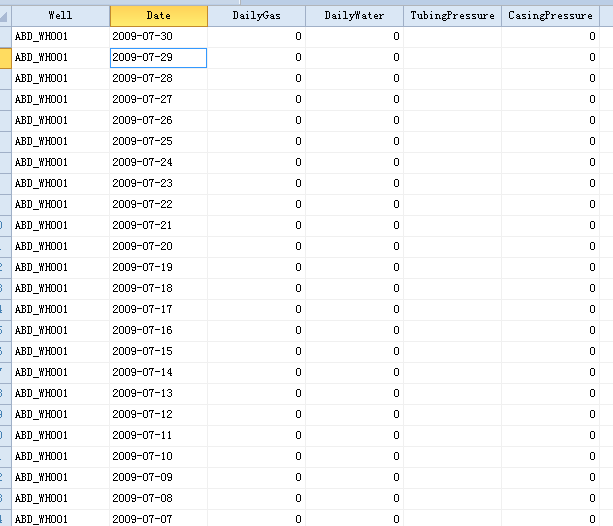Select the CasingPressure column header
This screenshot has height=526, width=613.
tap(550, 16)
